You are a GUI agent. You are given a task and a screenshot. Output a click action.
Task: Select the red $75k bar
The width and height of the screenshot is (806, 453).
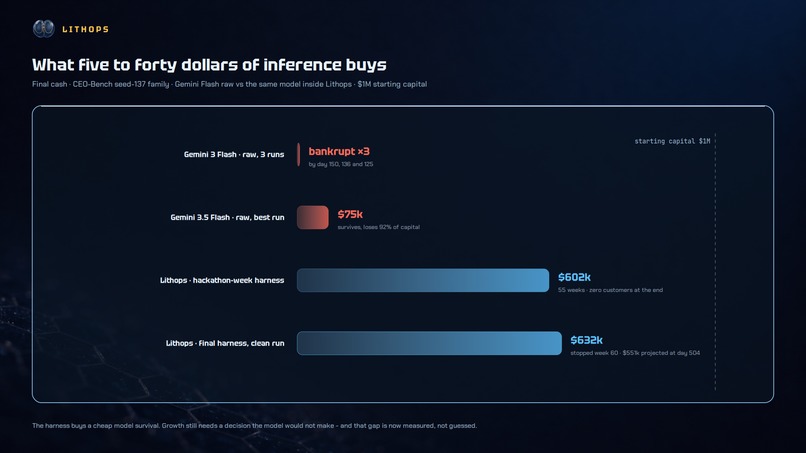click(x=313, y=218)
